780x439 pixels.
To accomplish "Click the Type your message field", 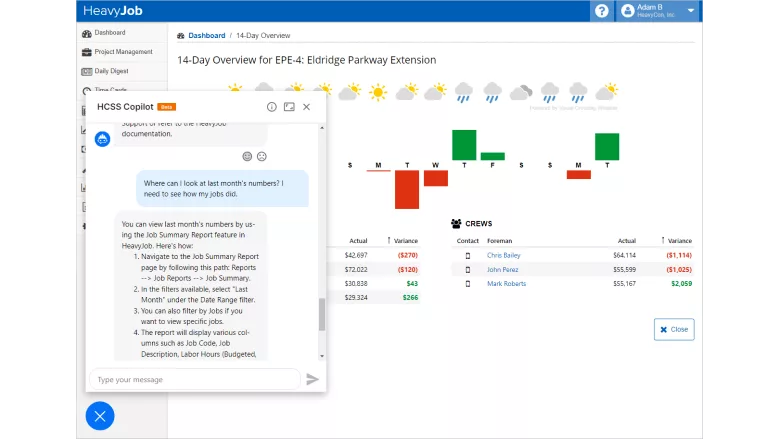I will (195, 379).
